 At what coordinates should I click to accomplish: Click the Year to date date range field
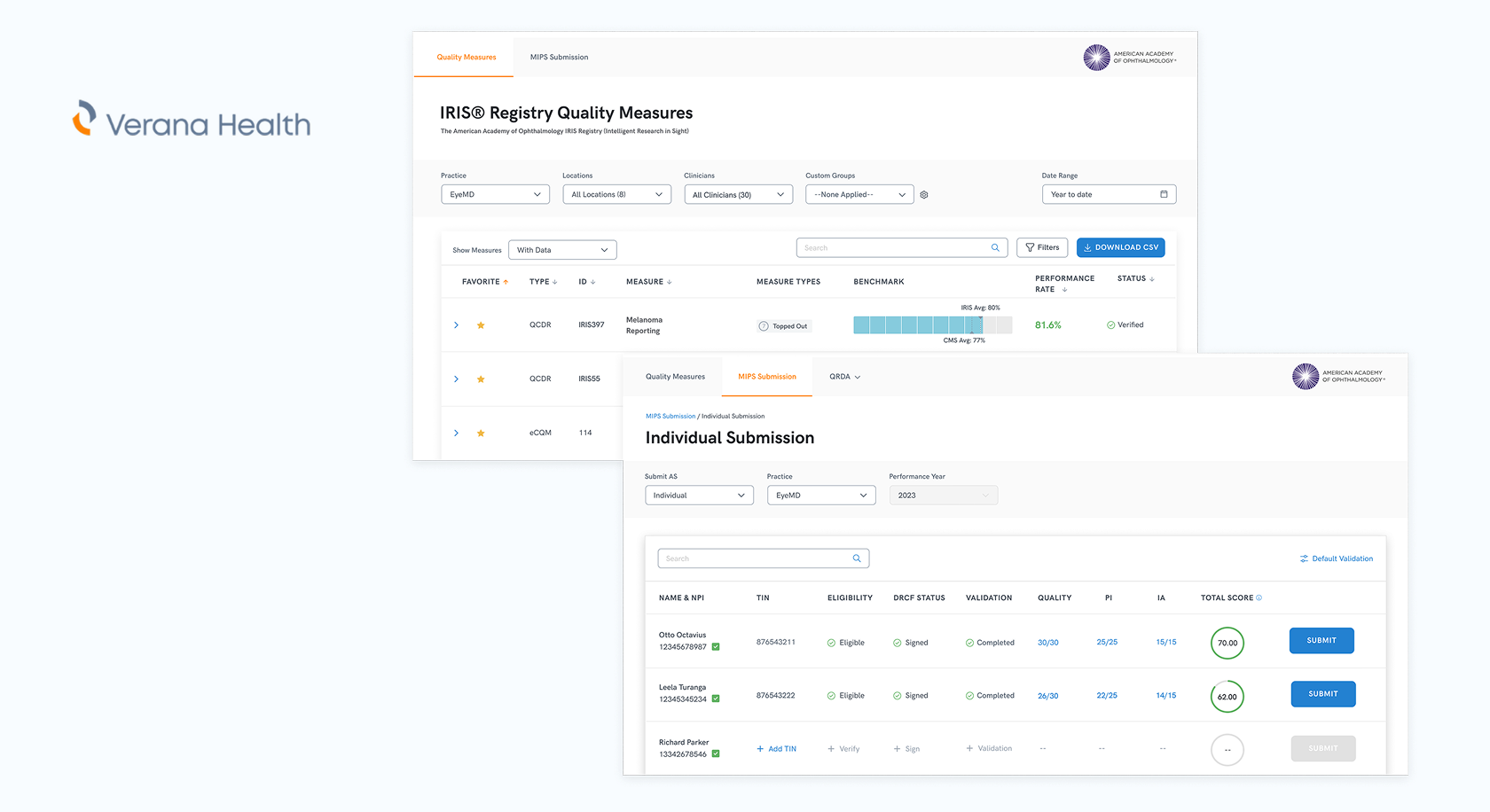coord(1109,194)
